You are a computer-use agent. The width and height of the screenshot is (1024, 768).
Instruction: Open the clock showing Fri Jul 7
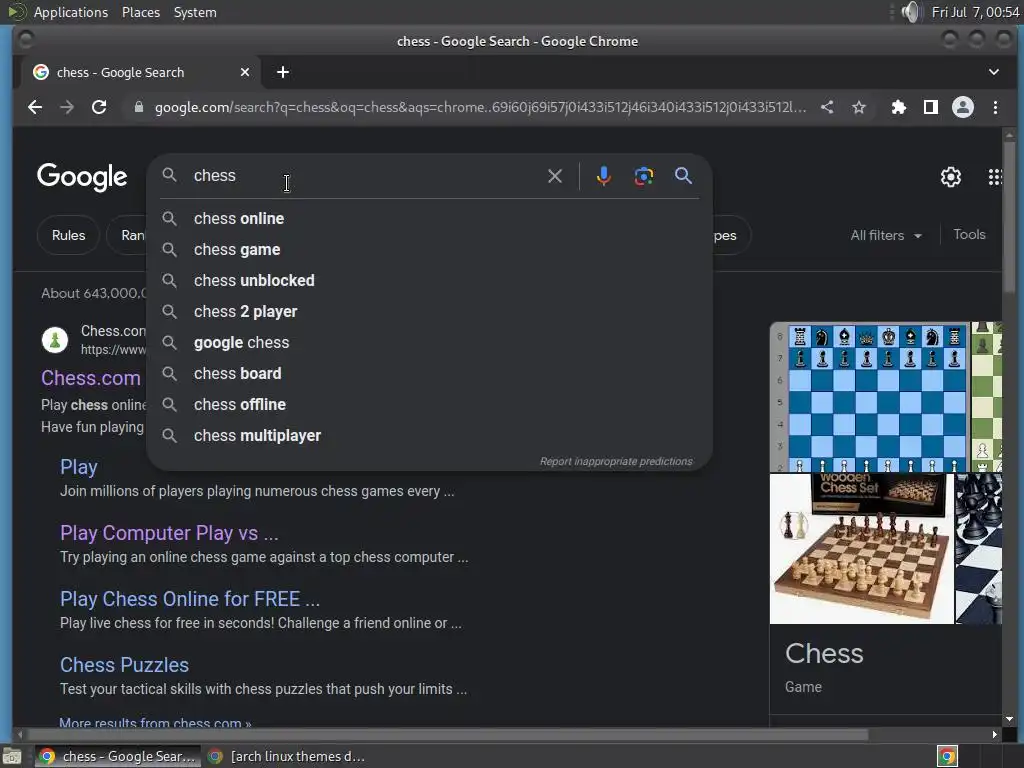[975, 12]
